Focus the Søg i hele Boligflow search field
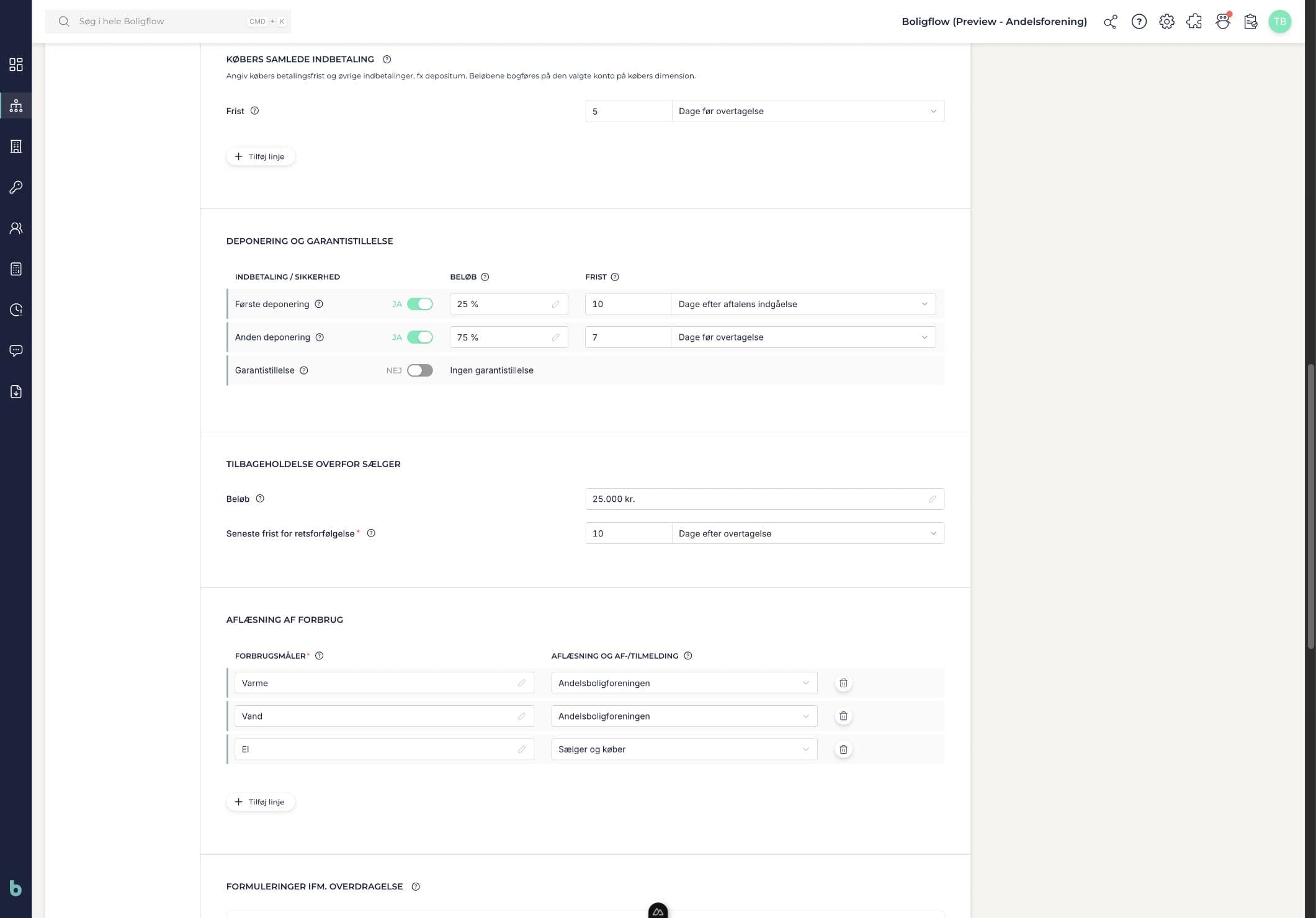This screenshot has width=1316, height=918. (x=168, y=22)
